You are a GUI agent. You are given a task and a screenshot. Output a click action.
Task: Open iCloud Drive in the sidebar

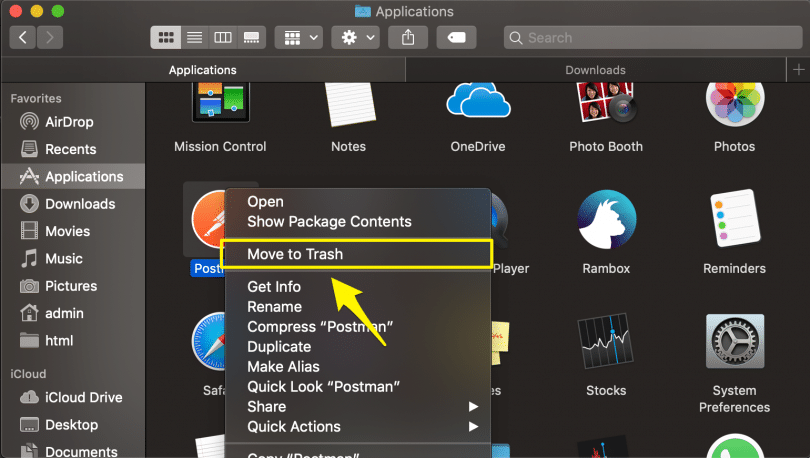pyautogui.click(x=72, y=398)
